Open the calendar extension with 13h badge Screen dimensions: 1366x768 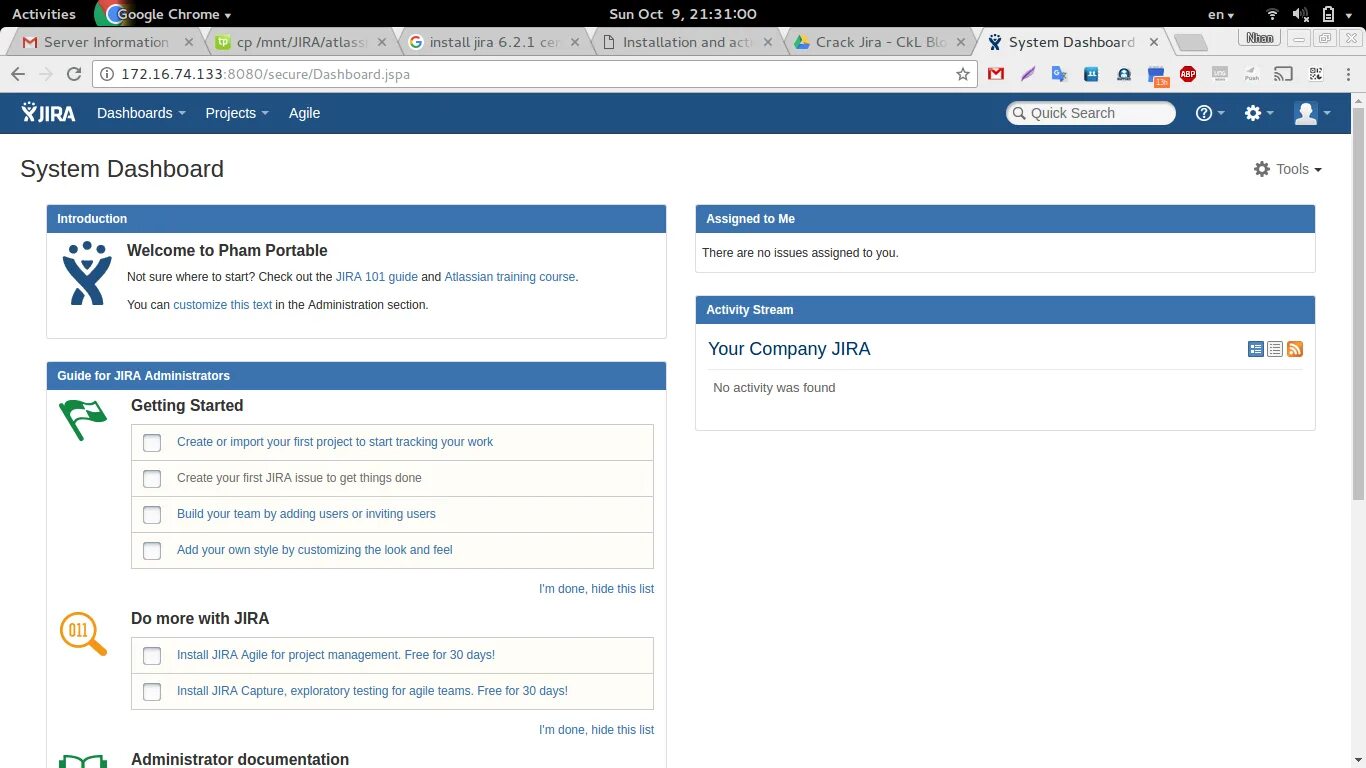[1157, 76]
